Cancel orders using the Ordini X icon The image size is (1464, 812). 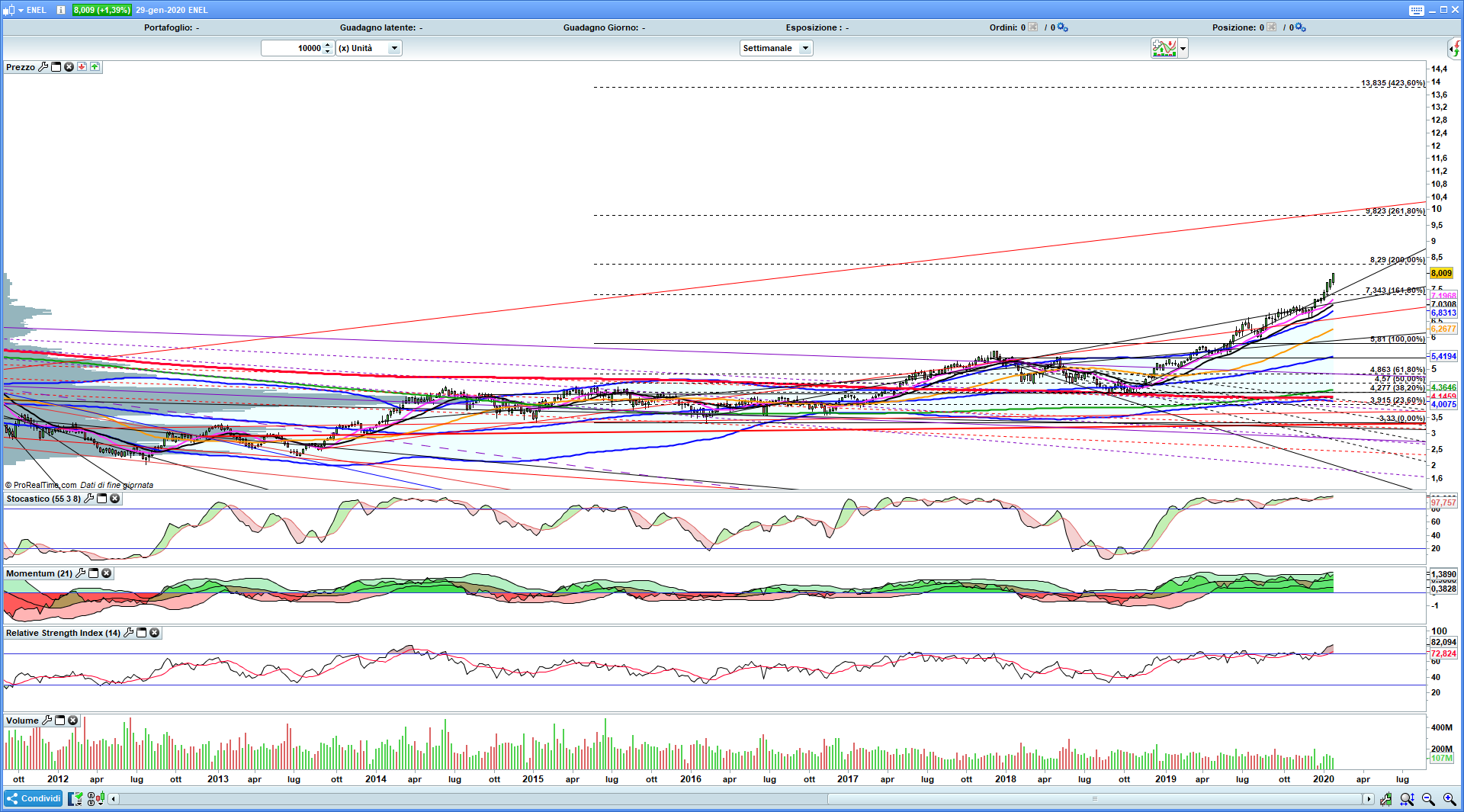point(1032,27)
